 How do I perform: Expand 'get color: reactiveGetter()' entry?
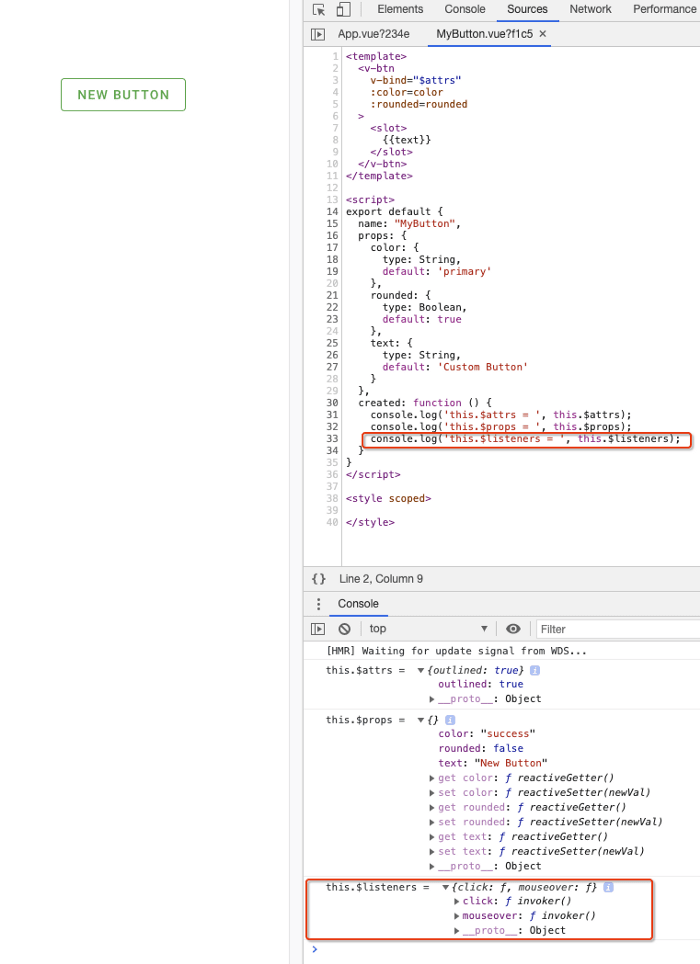coord(432,778)
